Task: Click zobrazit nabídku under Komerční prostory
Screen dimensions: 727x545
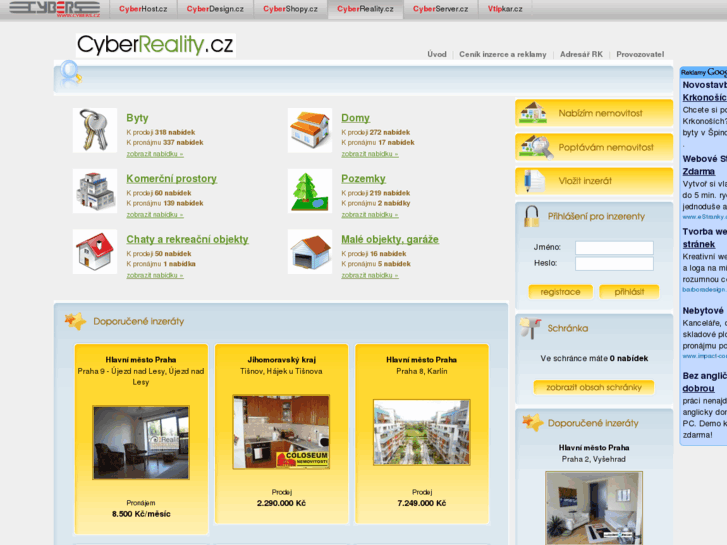Action: coord(155,215)
